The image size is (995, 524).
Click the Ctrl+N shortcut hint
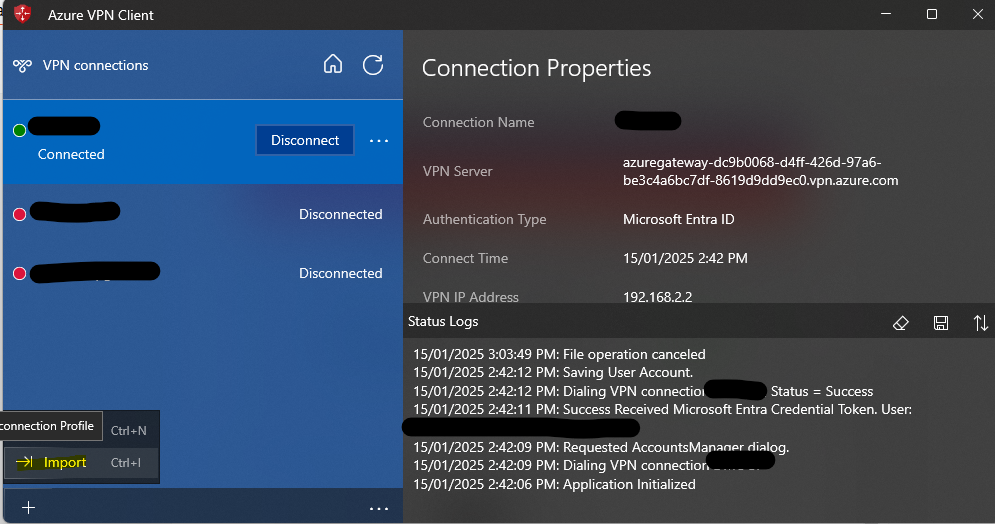pos(128,431)
